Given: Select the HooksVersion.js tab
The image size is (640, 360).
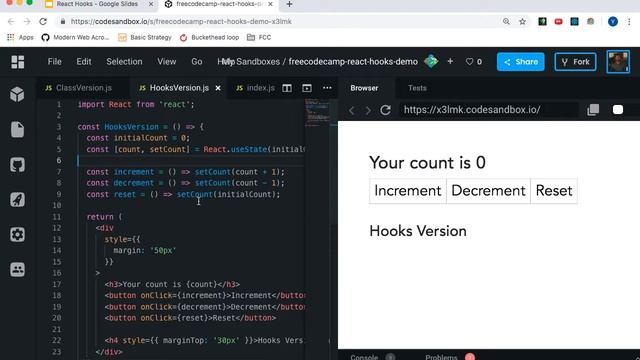Looking at the screenshot, I should coord(179,88).
